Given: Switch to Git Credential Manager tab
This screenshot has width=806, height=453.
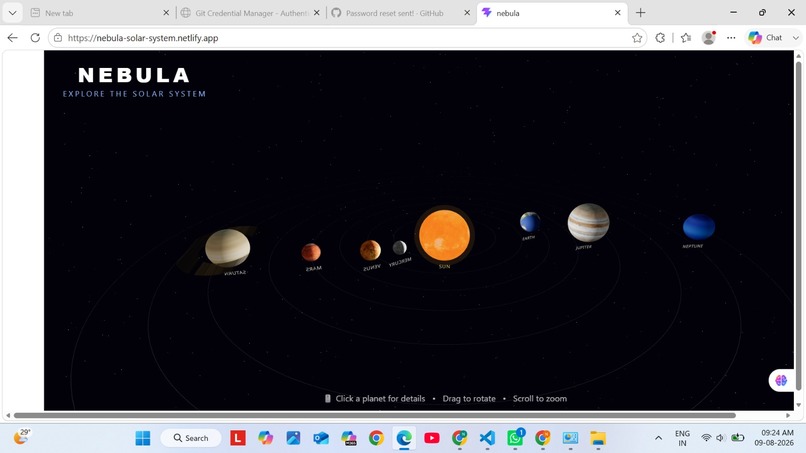Looking at the screenshot, I should tap(251, 13).
